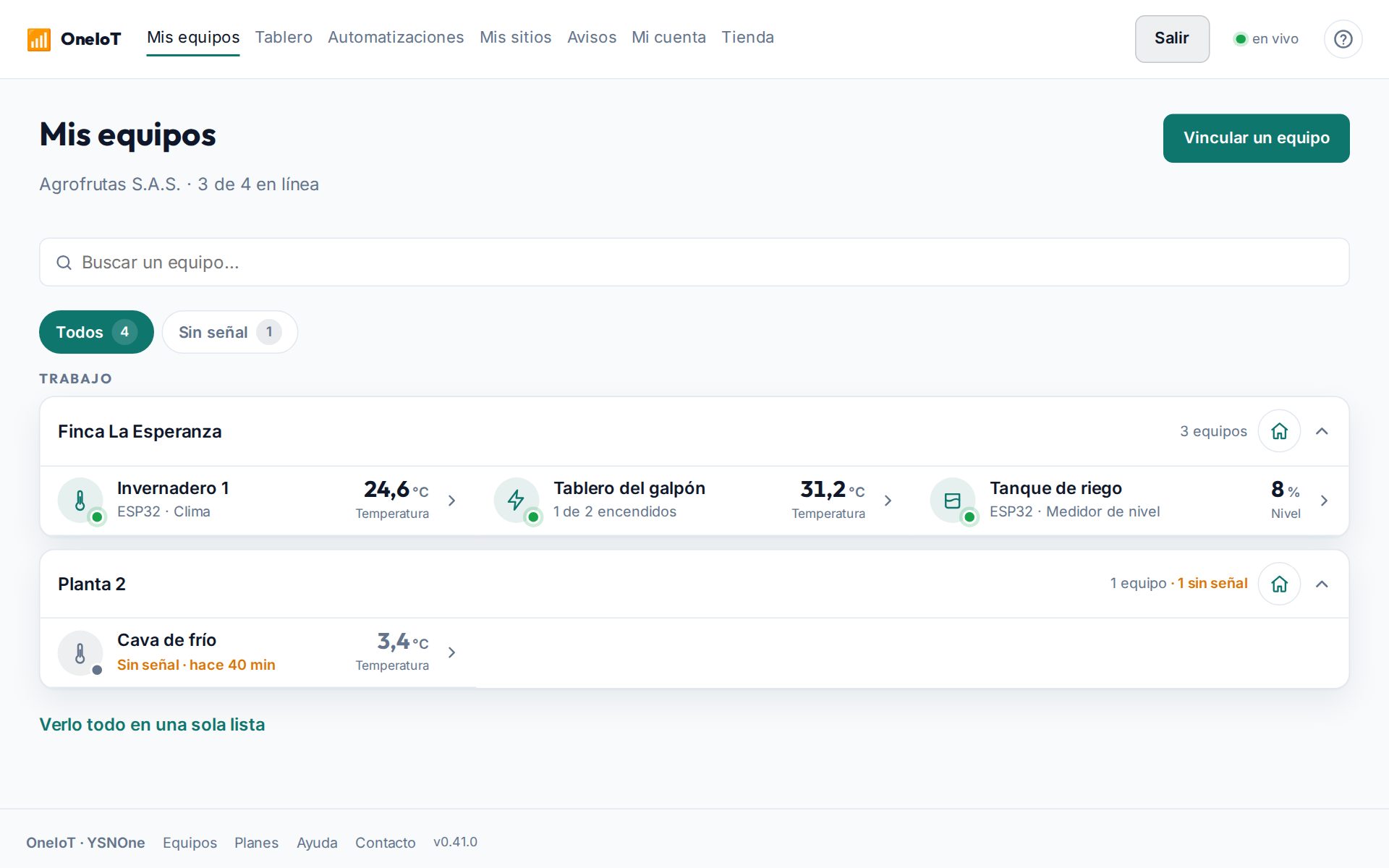This screenshot has width=1389, height=868.
Task: Open Tanque de riego via its arrow
Action: coord(1324,501)
